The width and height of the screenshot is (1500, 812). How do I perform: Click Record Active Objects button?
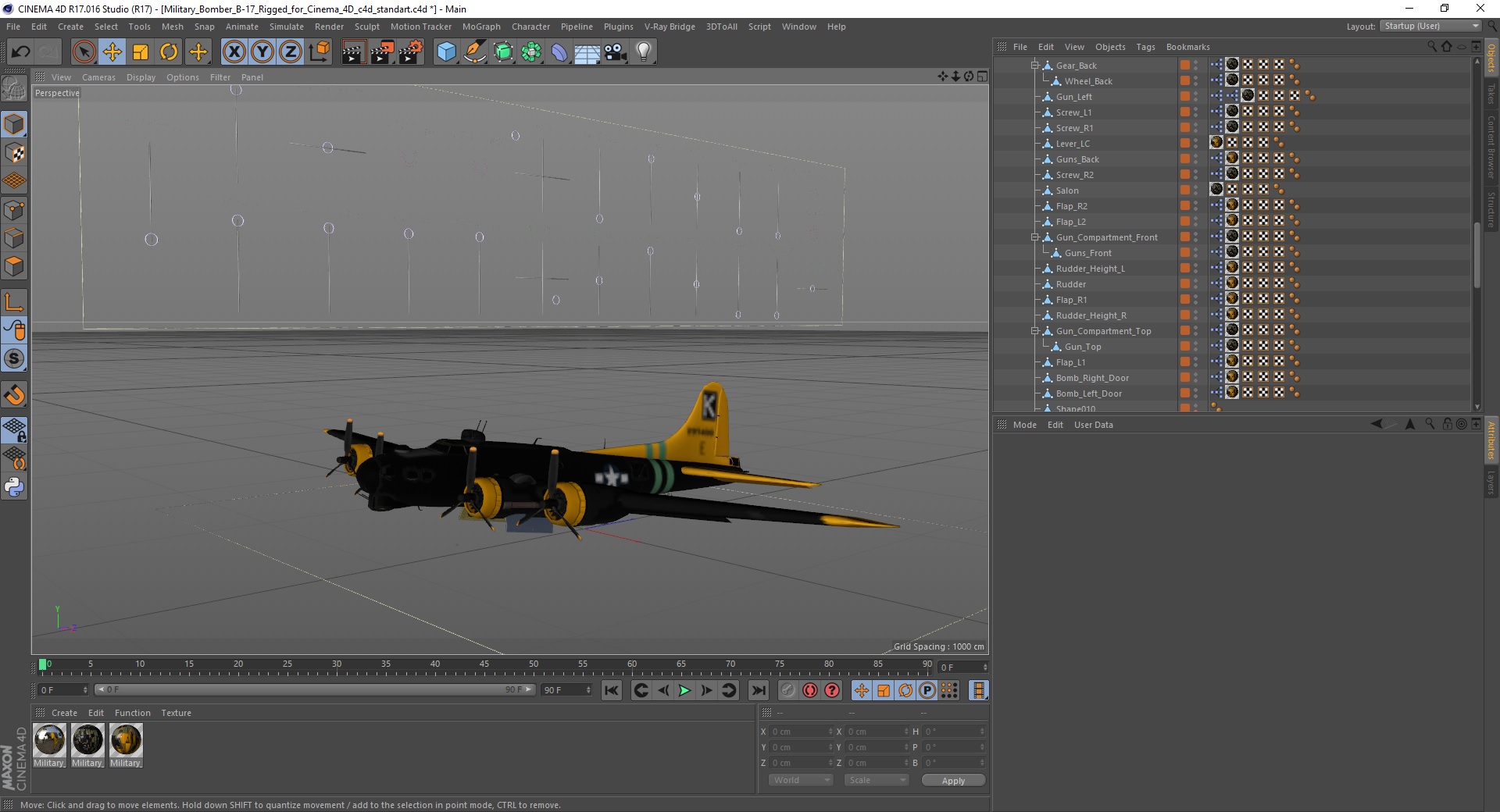click(788, 690)
